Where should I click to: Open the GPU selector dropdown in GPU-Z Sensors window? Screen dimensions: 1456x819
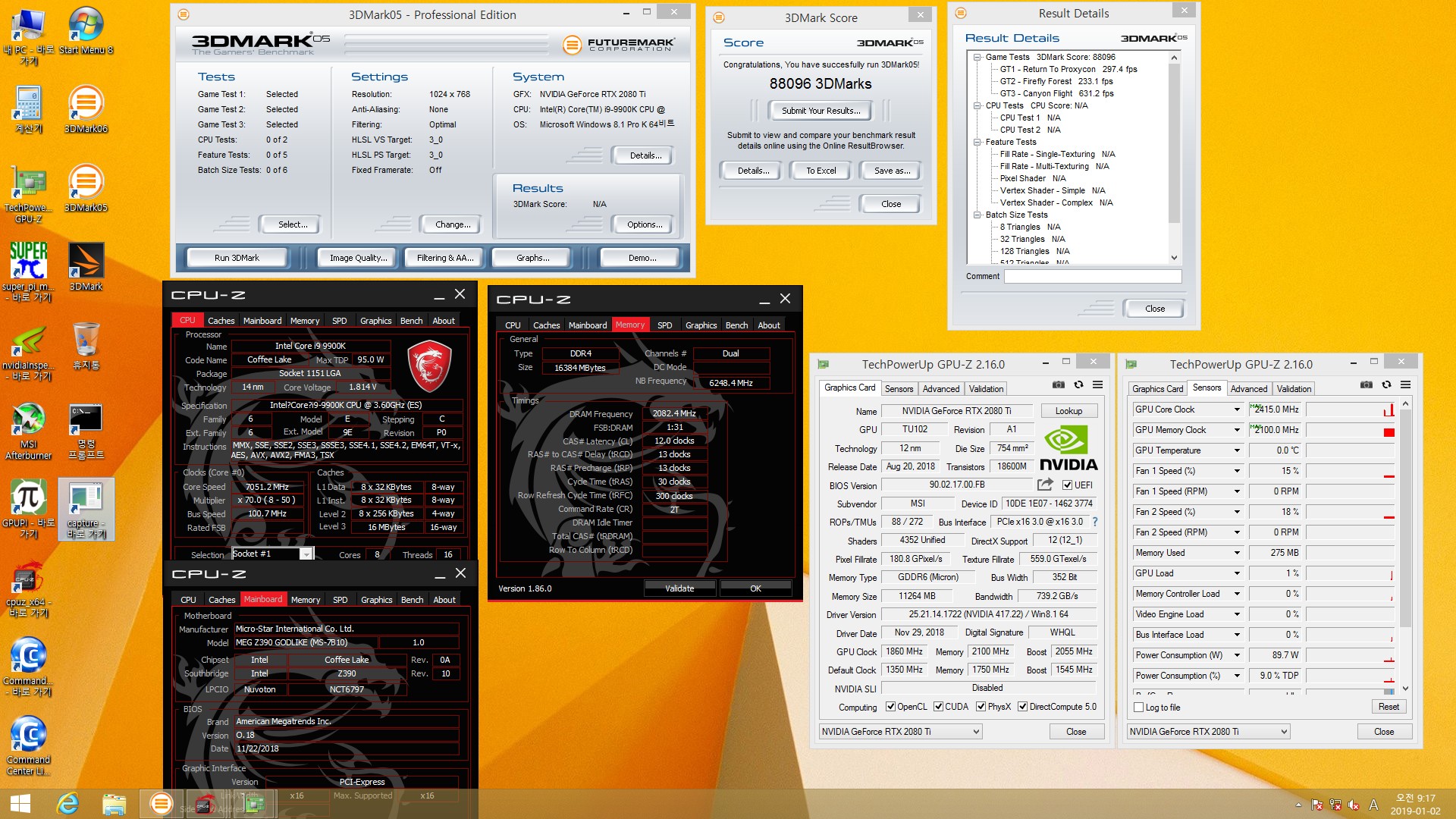(1208, 732)
